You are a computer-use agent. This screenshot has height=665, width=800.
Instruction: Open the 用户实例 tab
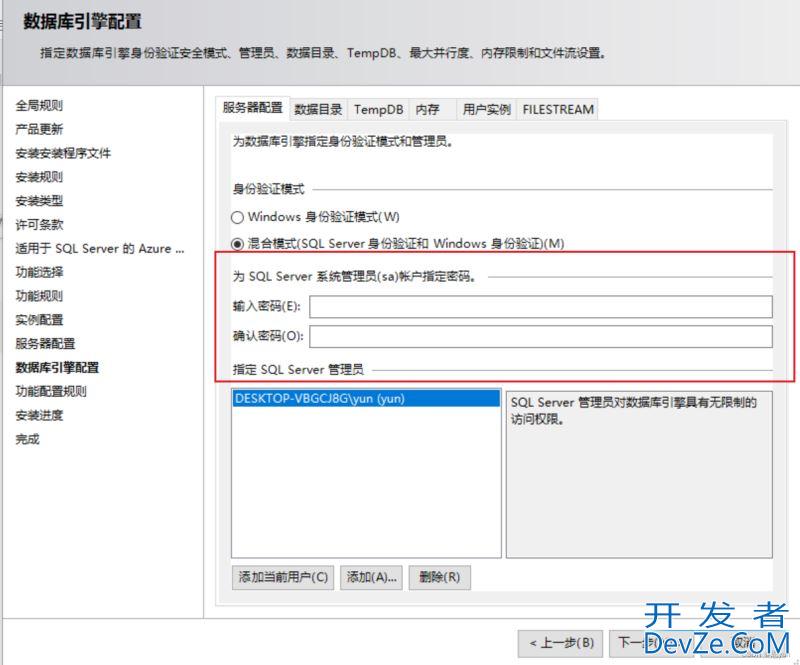coord(486,110)
